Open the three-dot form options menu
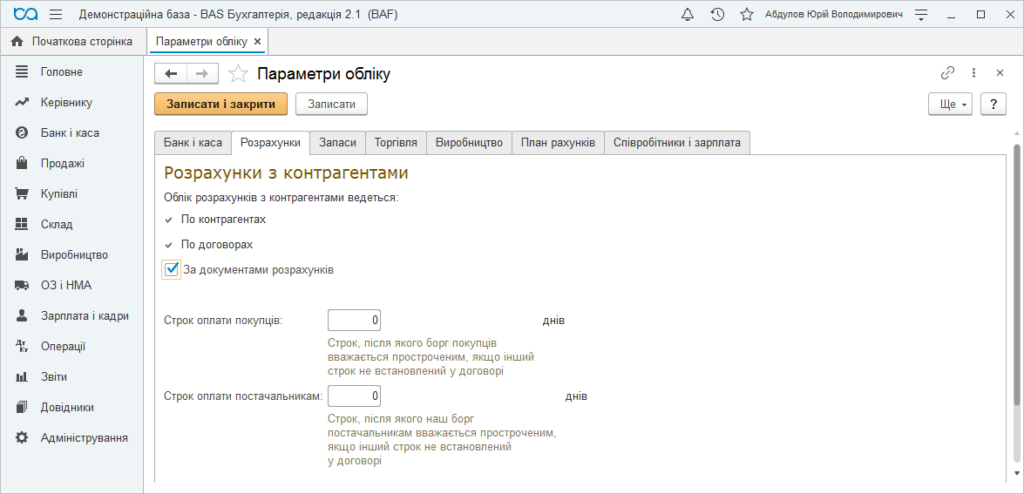Screen dimensions: 1024x494 tap(973, 73)
